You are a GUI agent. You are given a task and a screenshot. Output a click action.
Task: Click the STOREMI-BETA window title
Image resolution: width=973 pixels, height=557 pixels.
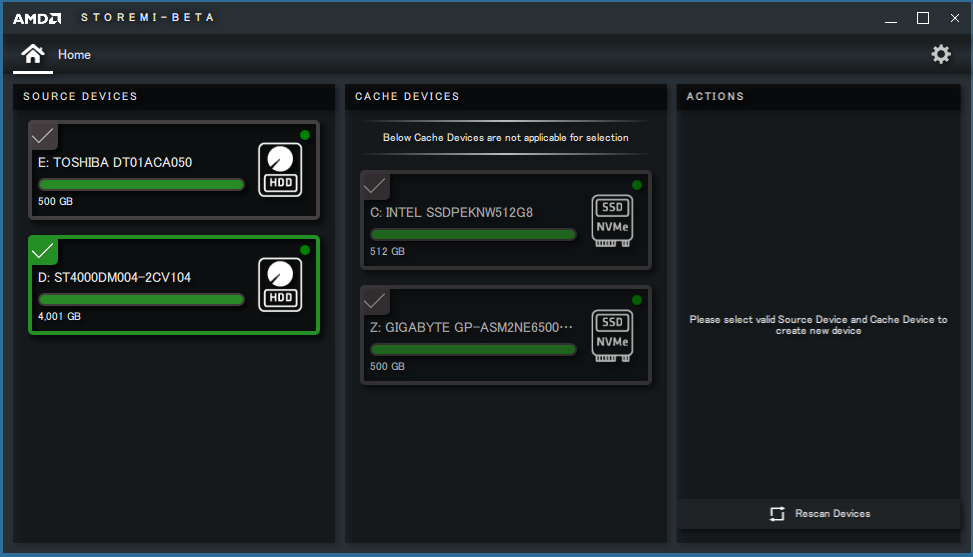coord(147,17)
